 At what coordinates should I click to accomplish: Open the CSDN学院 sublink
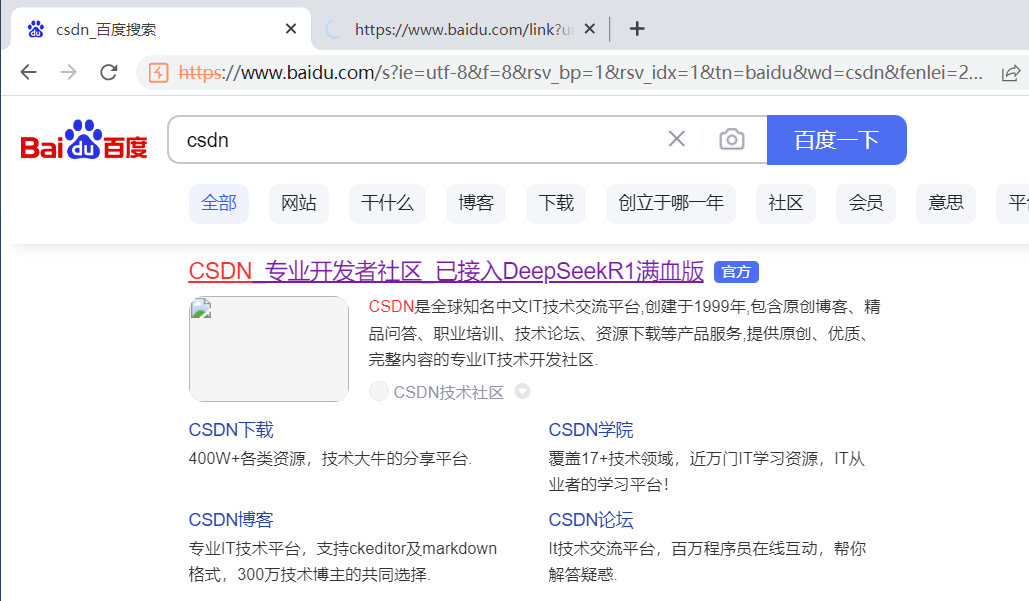[591, 430]
